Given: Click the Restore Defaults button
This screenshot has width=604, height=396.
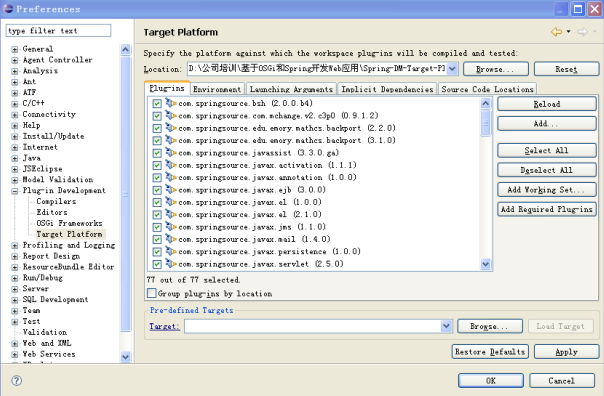Looking at the screenshot, I should click(x=490, y=352).
